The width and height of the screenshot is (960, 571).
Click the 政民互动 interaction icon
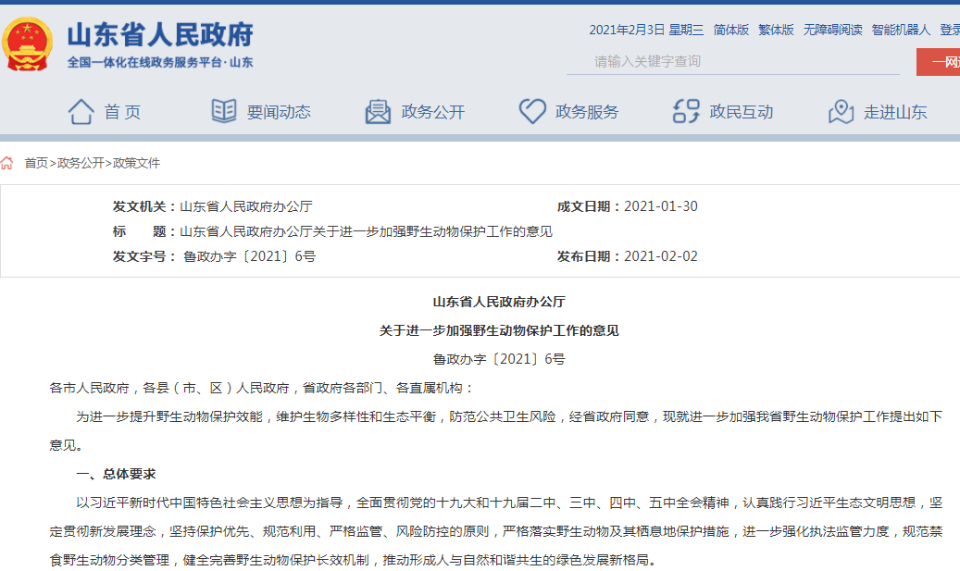[686, 112]
